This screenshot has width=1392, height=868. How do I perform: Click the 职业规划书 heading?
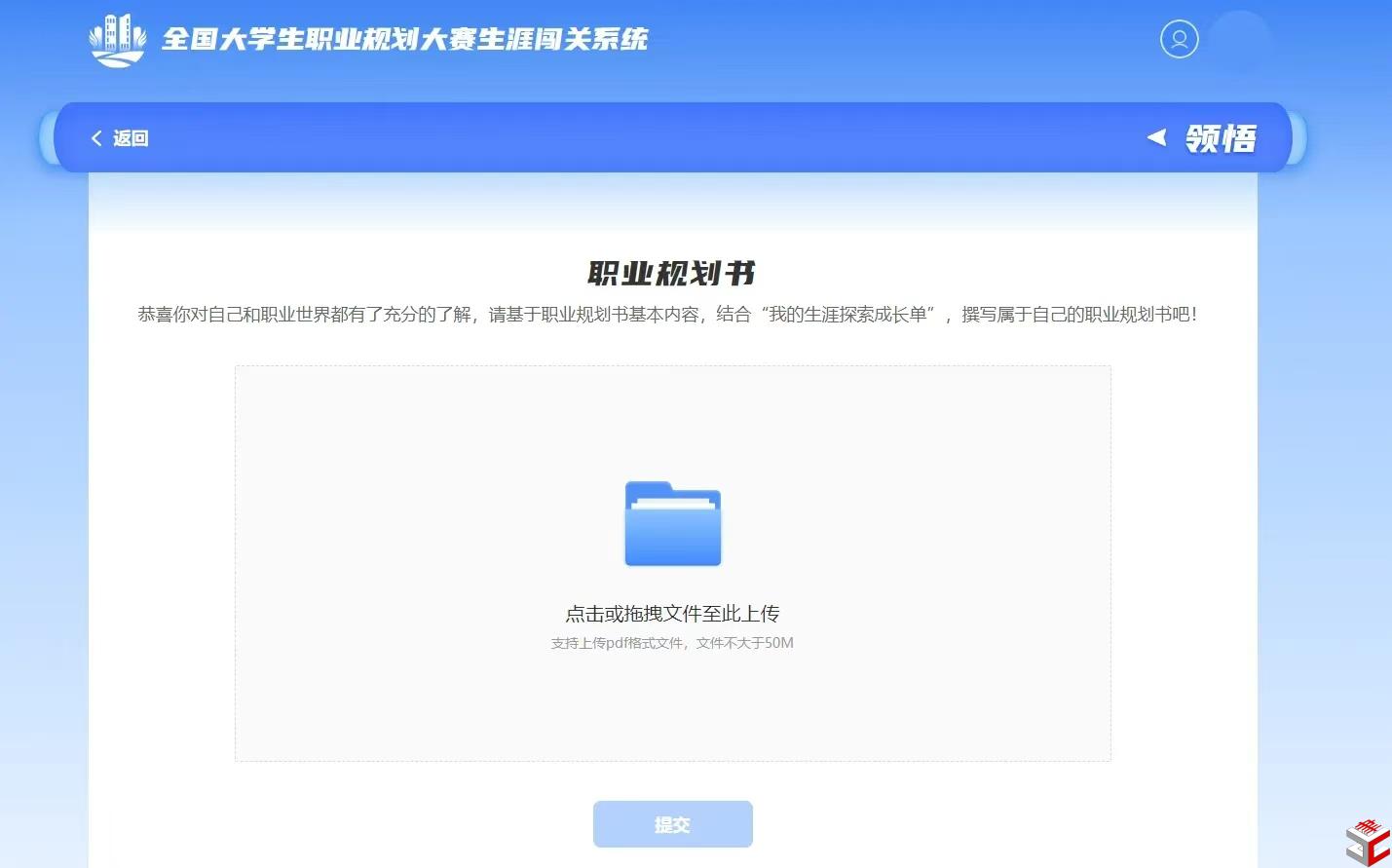tap(672, 274)
